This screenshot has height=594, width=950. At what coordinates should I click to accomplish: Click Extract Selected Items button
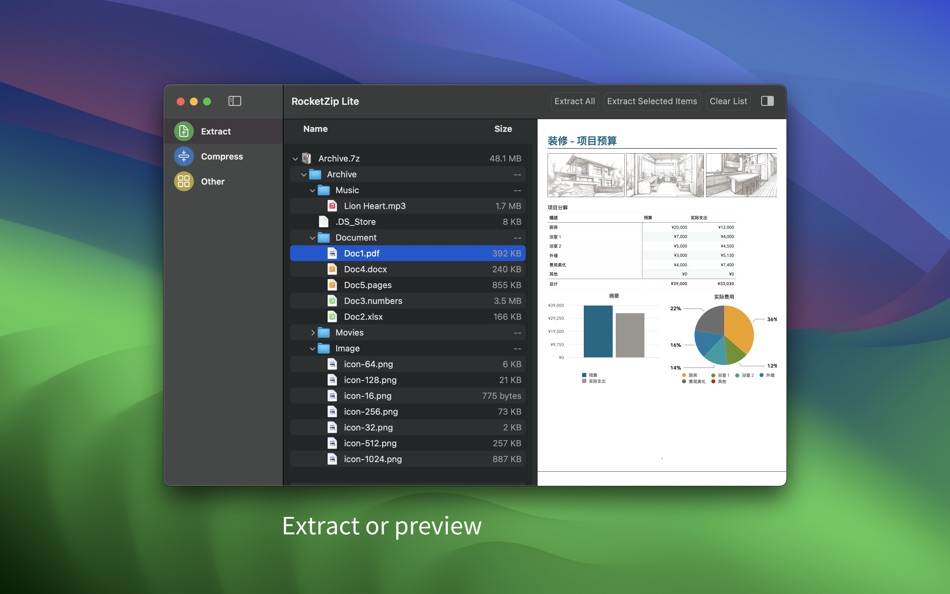pyautogui.click(x=652, y=101)
